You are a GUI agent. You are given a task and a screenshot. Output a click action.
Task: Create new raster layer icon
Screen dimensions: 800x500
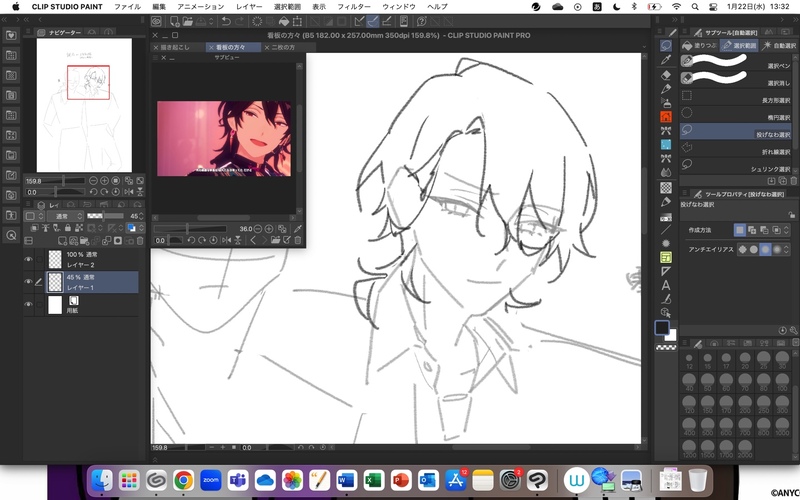tap(62, 240)
